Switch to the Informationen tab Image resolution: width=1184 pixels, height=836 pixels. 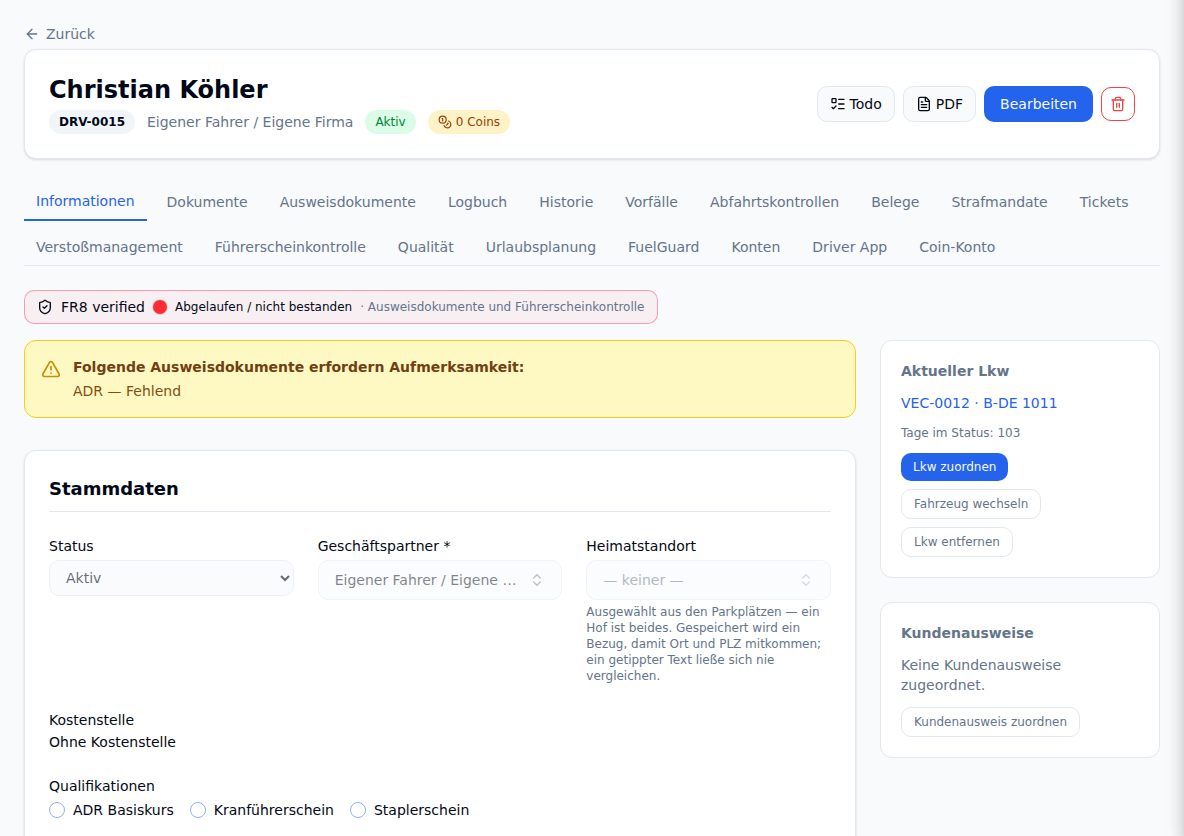click(x=85, y=201)
